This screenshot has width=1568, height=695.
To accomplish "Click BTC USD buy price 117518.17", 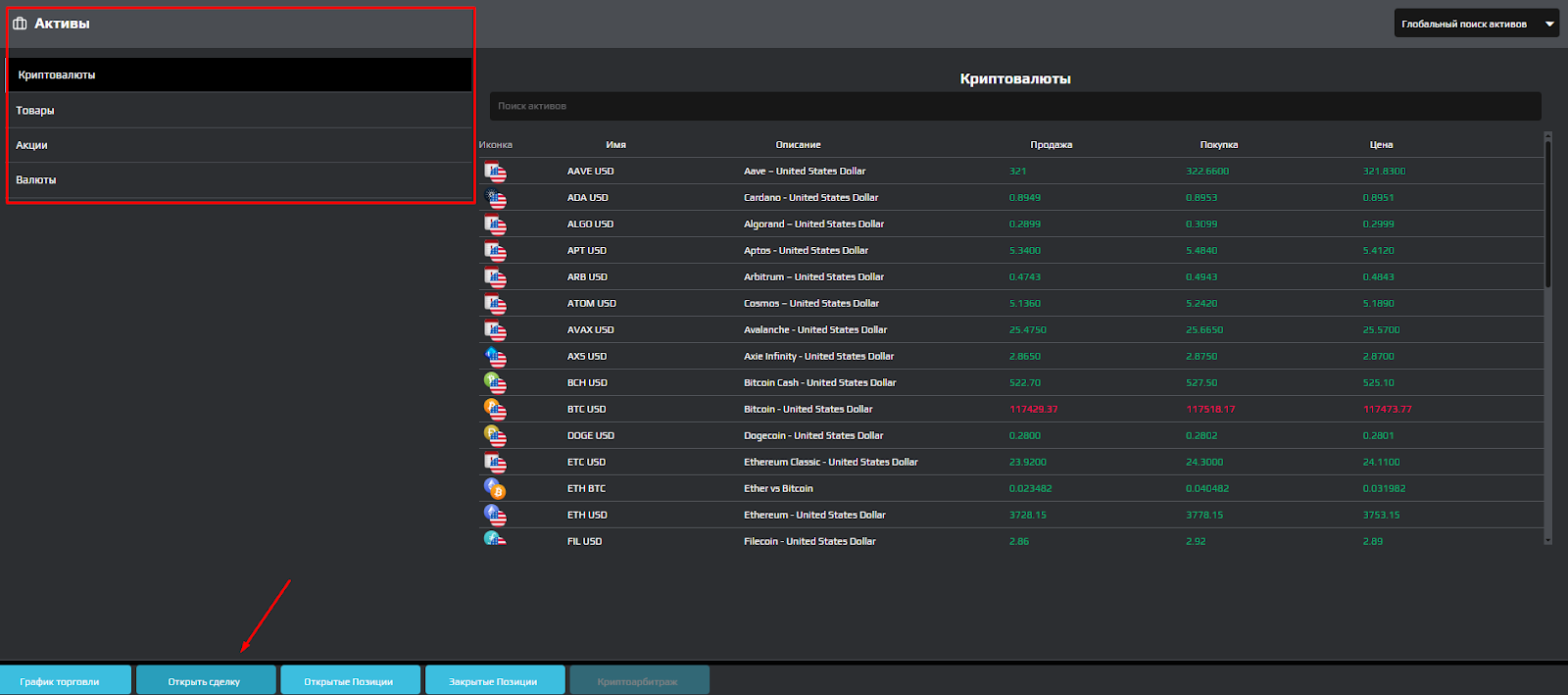I will (x=1210, y=410).
